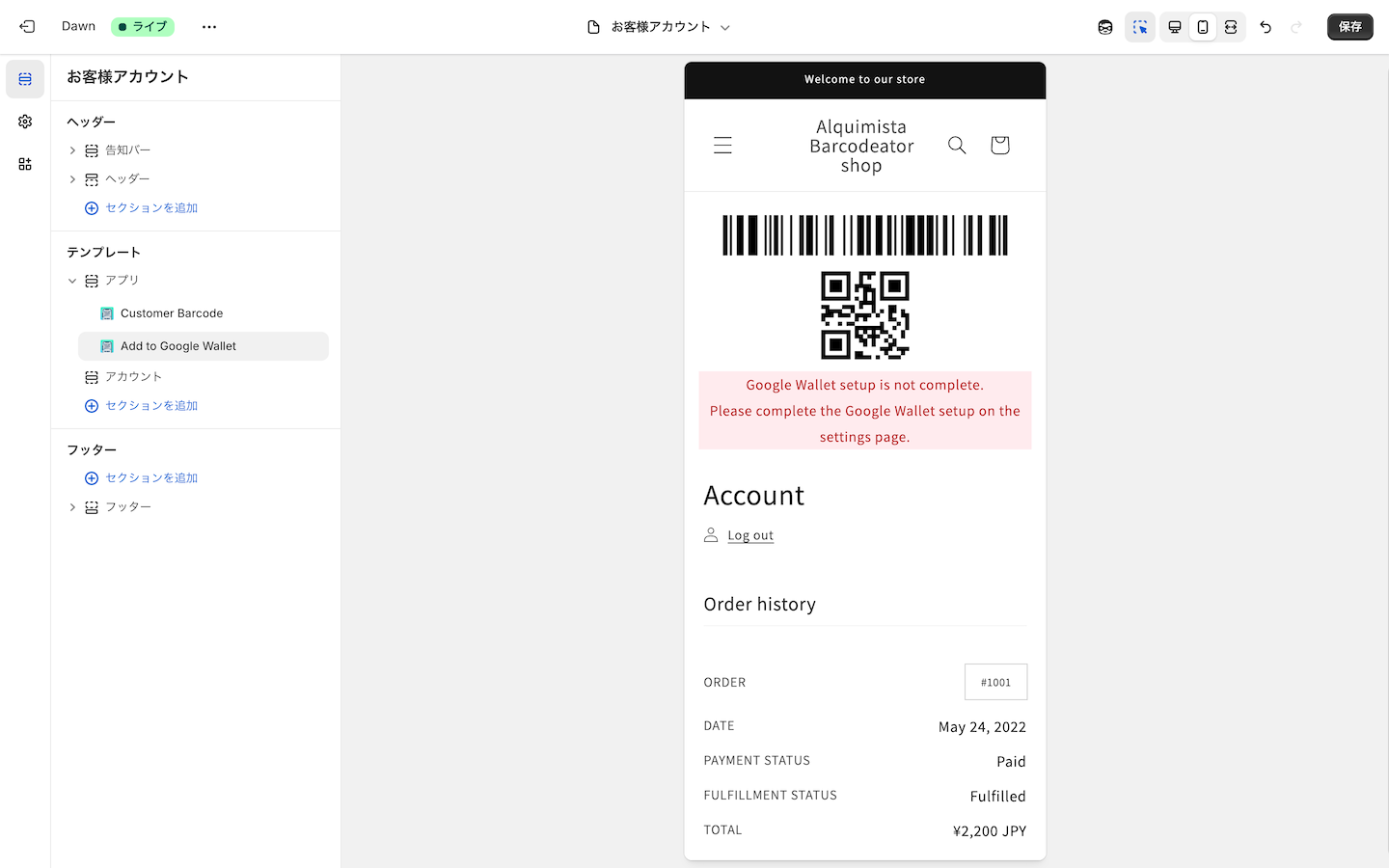Click the Log out link
1389x868 pixels.
750,535
